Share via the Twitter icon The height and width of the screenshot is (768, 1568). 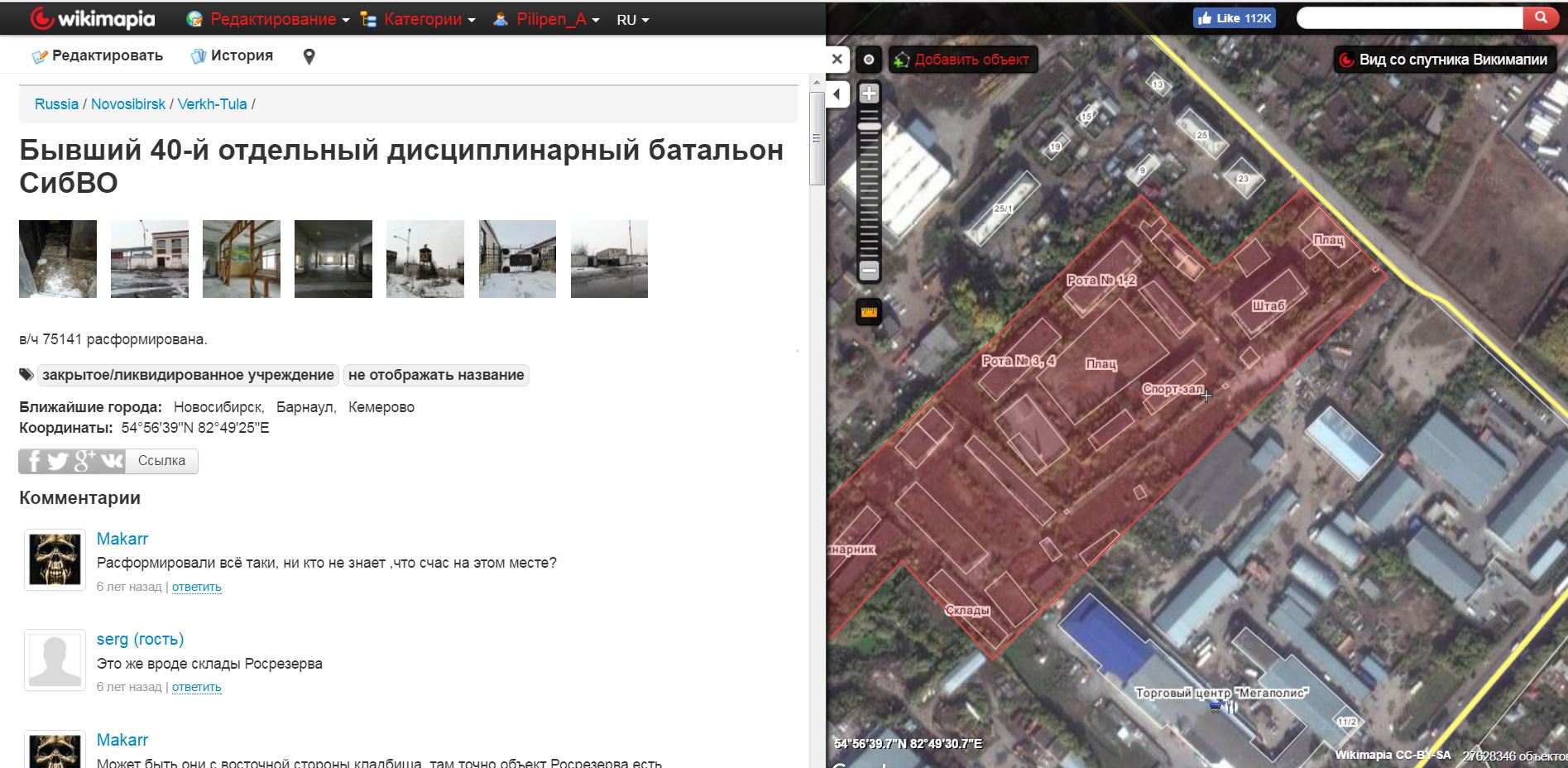pyautogui.click(x=57, y=461)
